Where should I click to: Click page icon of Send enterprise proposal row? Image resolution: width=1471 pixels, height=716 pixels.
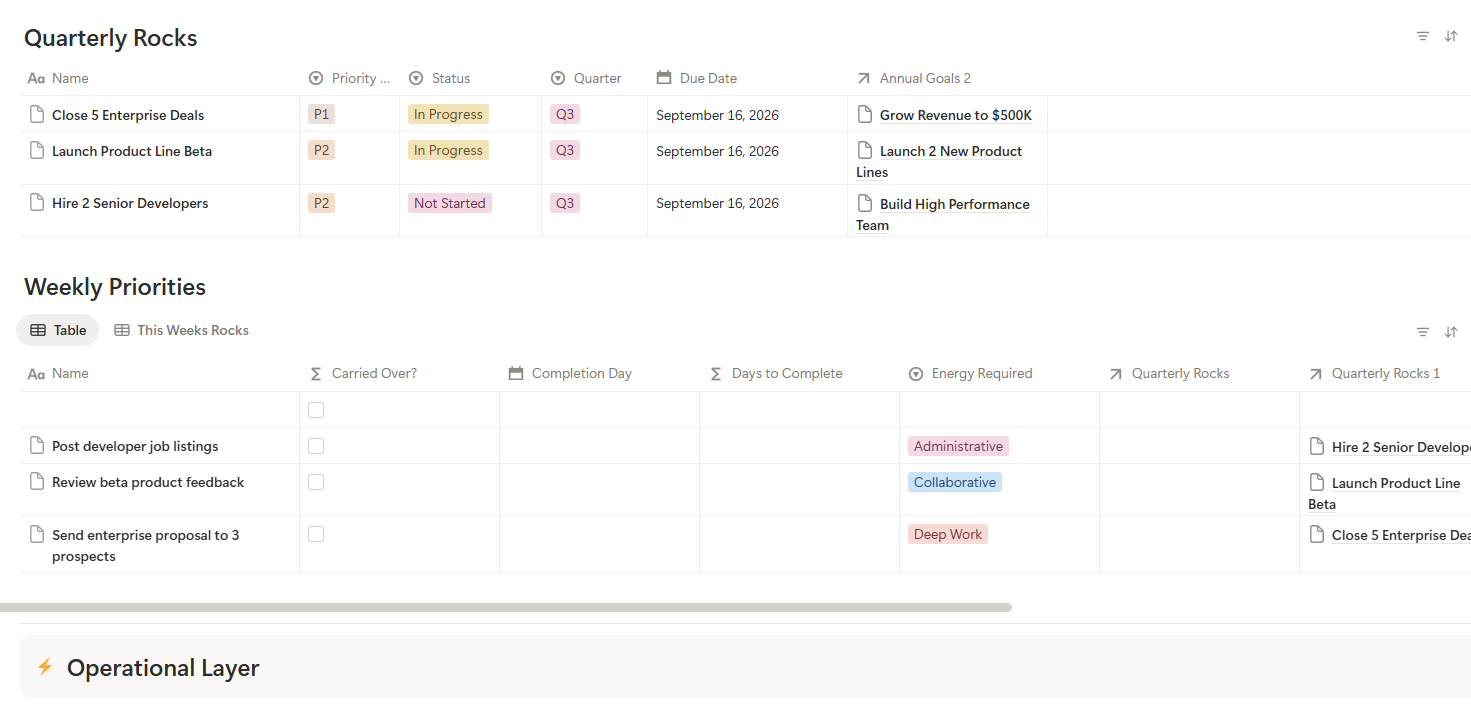point(37,534)
